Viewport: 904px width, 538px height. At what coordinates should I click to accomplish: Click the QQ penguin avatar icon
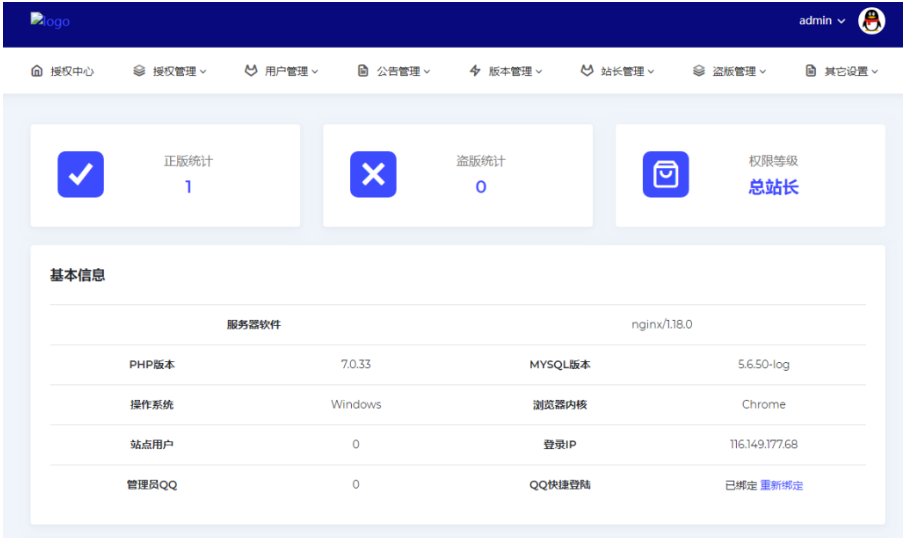coord(871,21)
